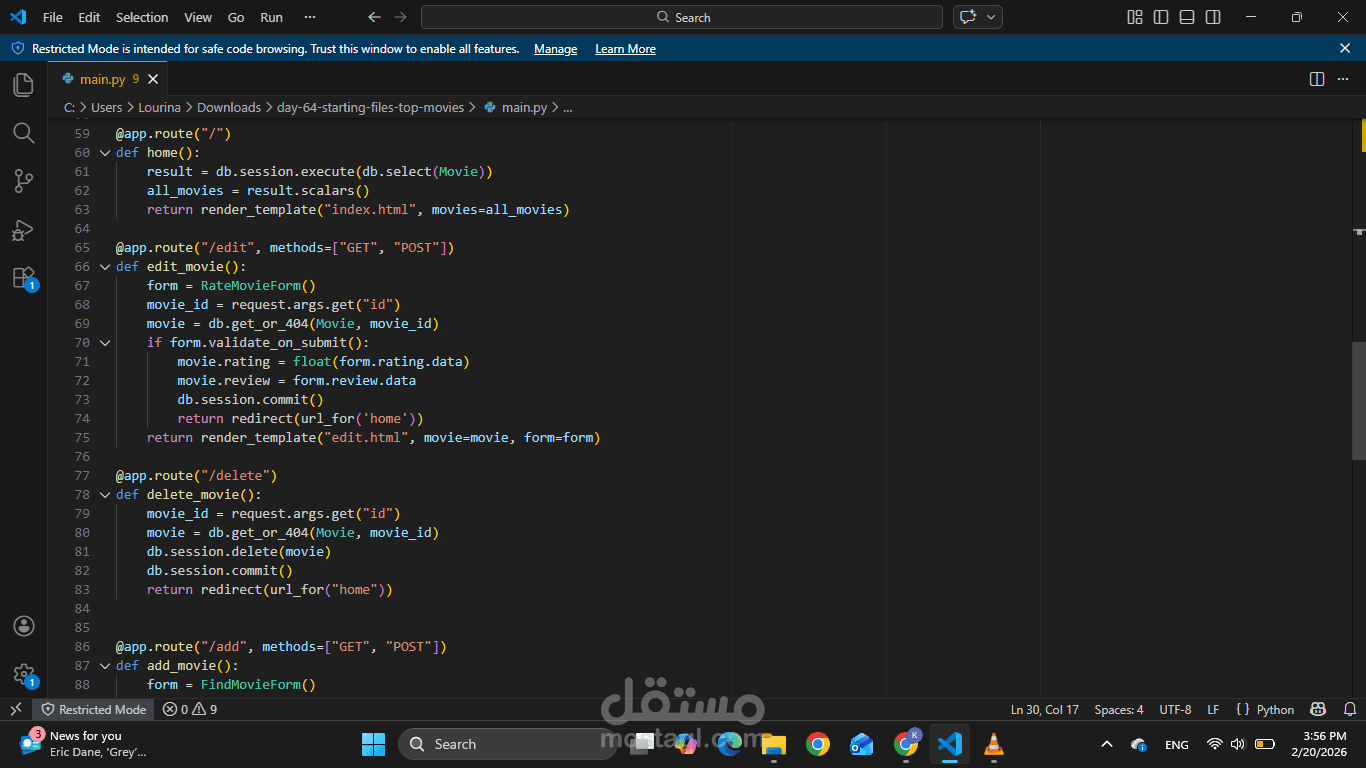
Task: Toggle the Panel layout control
Action: pos(1186,17)
